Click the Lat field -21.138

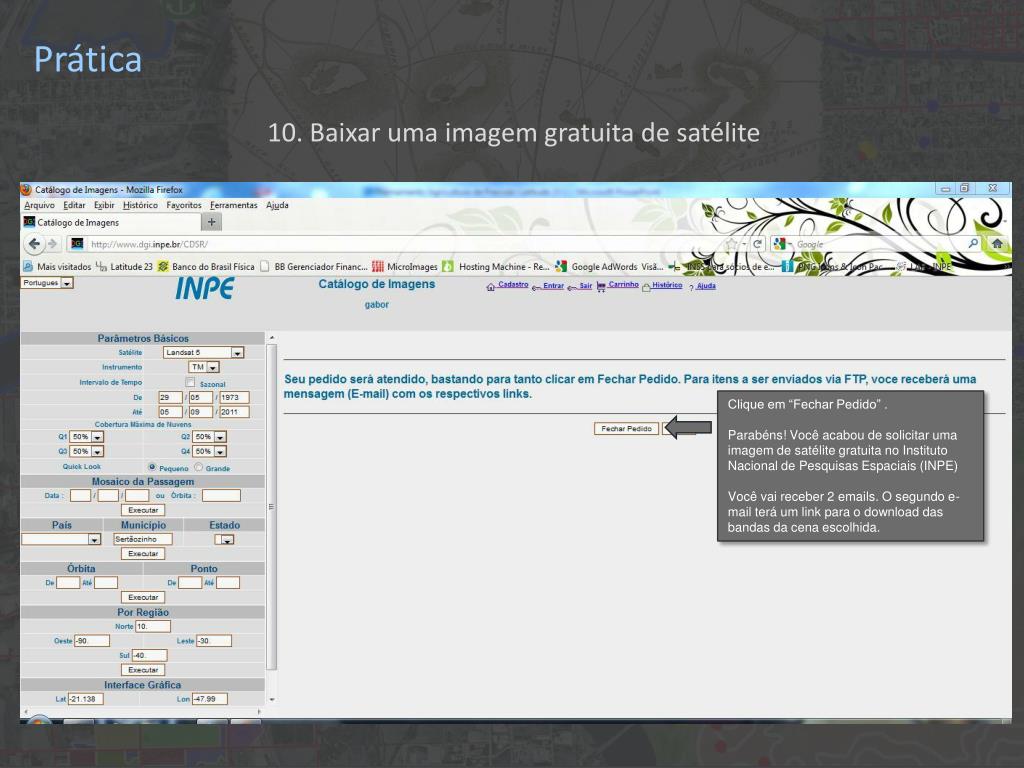85,699
